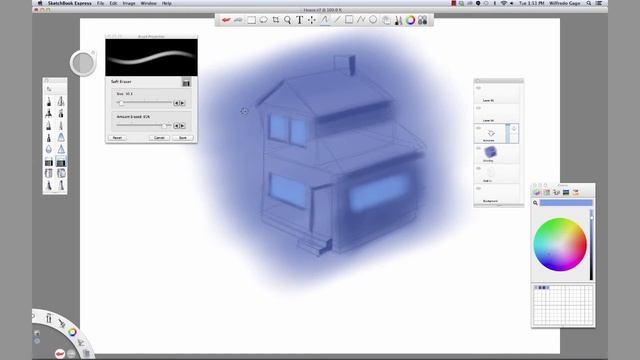This screenshot has width=640, height=360.
Task: Open the File menu
Action: (100, 3)
